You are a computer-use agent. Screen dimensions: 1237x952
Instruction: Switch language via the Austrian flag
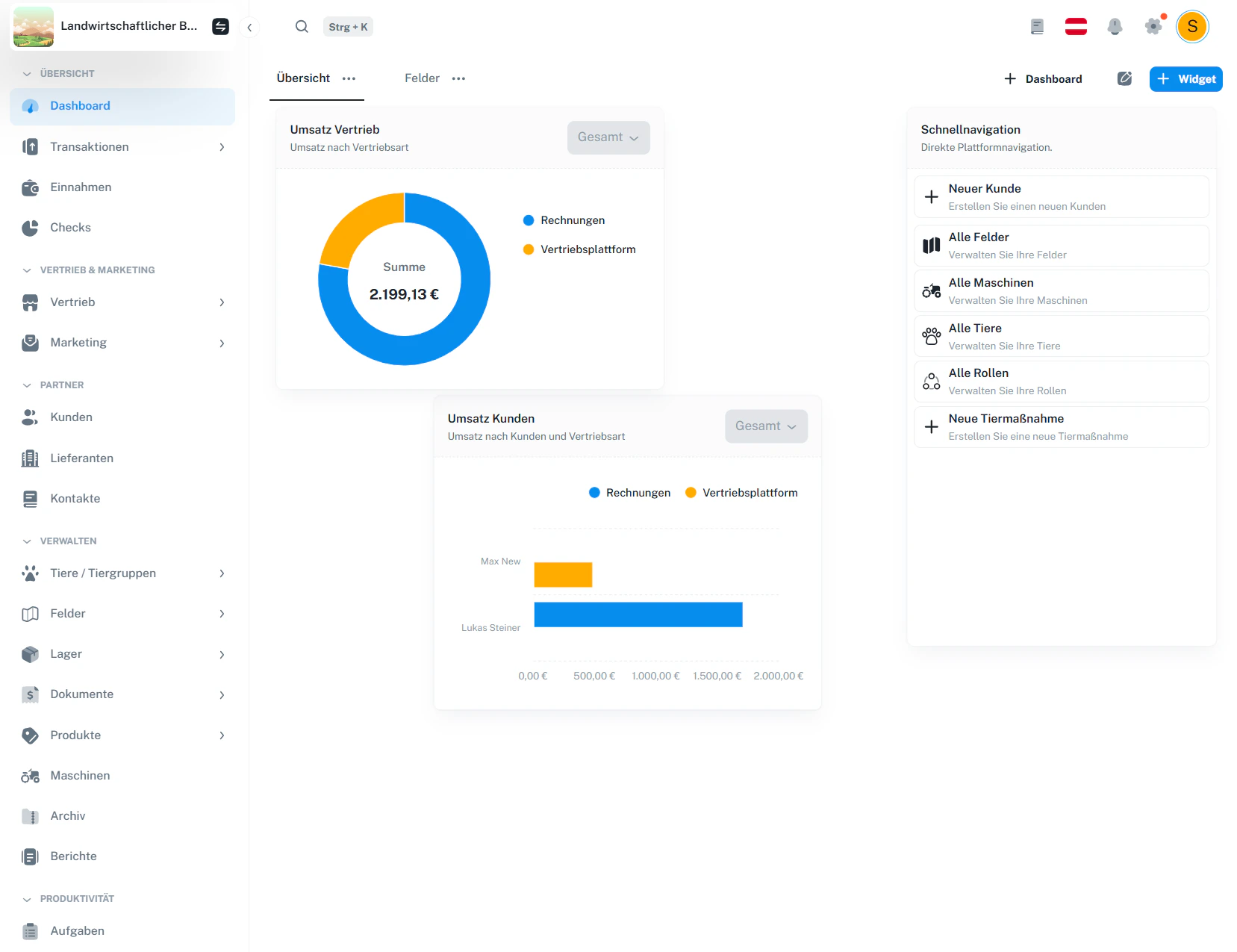[1076, 26]
